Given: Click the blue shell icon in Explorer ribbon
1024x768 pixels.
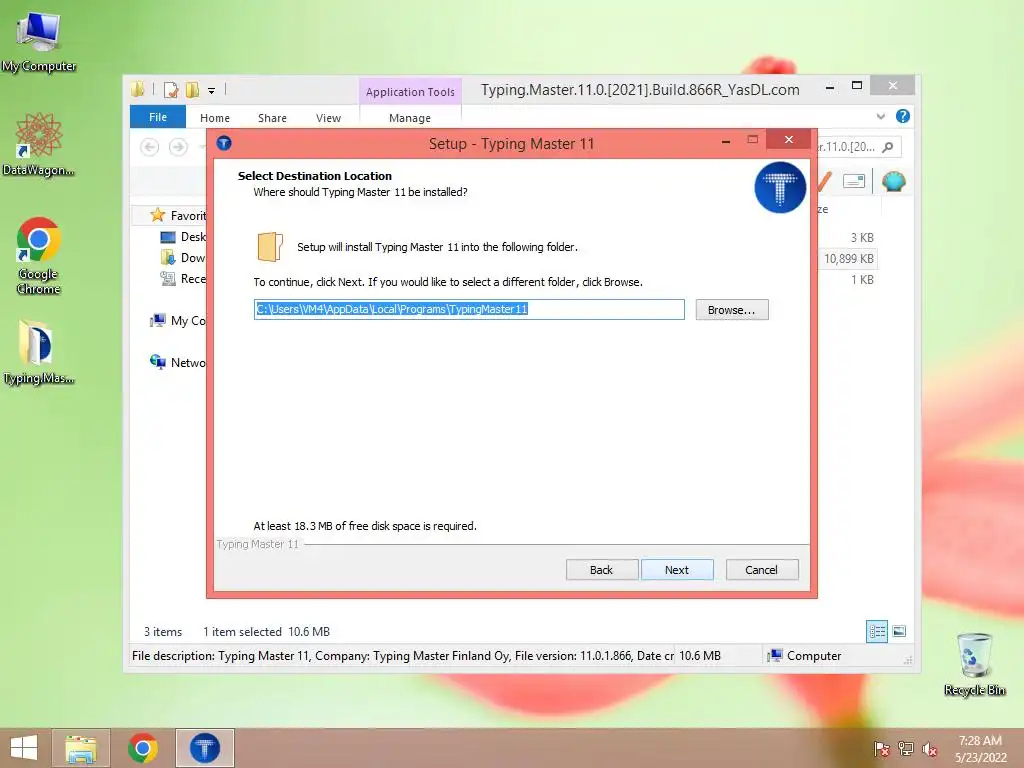Looking at the screenshot, I should (x=893, y=181).
